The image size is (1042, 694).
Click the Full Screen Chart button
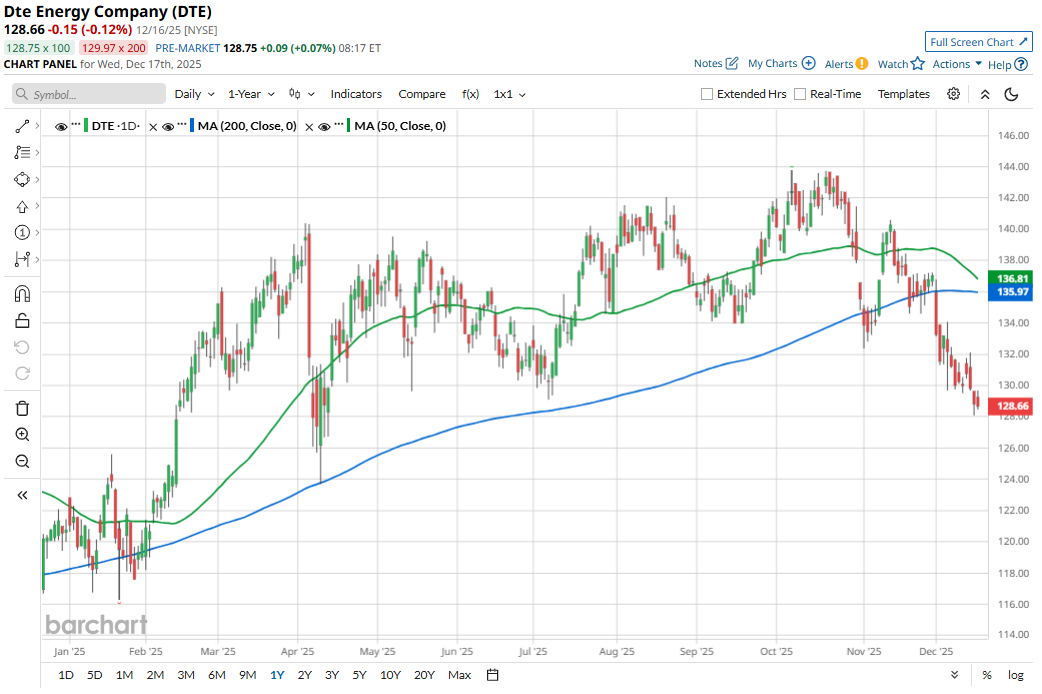(978, 42)
